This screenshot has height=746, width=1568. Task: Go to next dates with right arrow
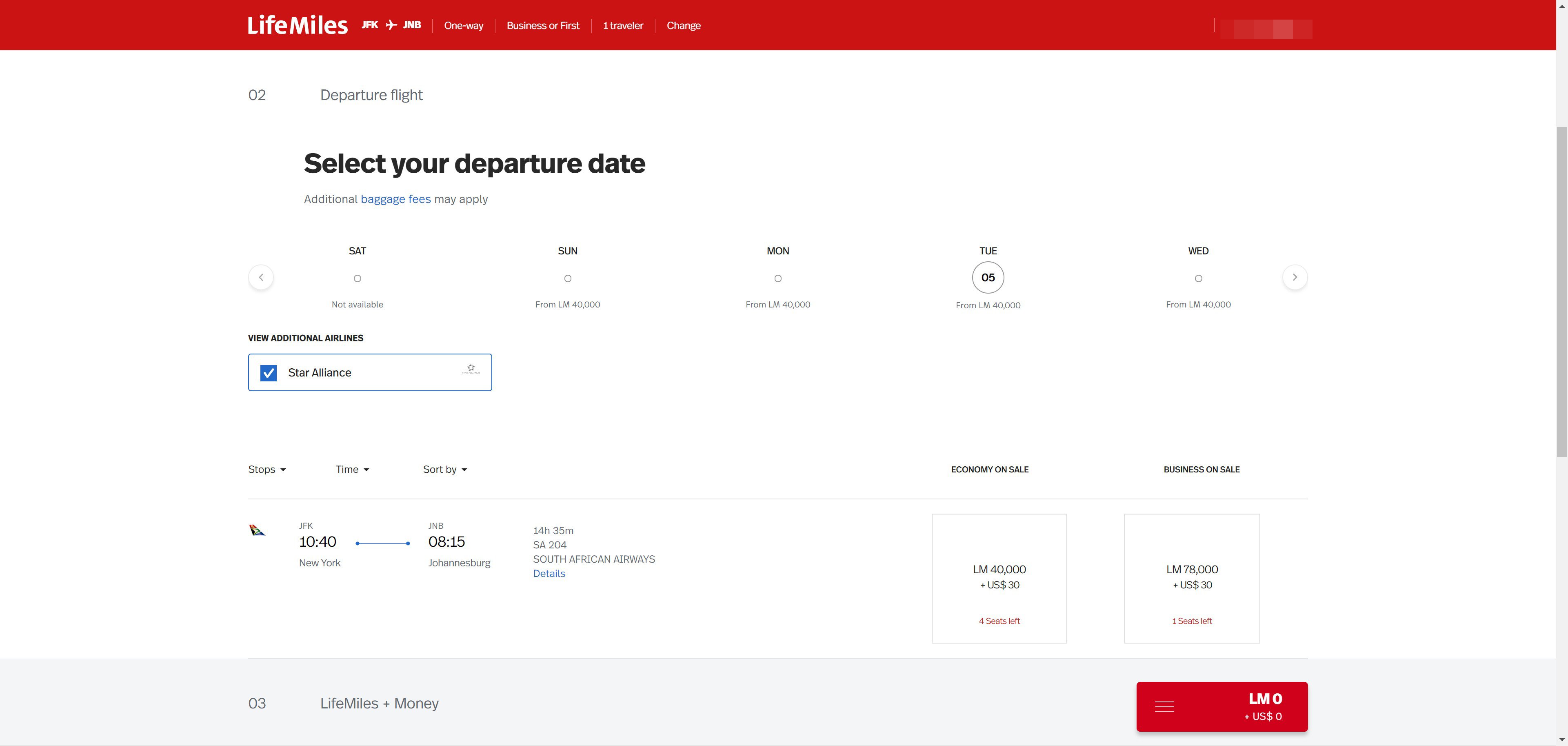point(1295,278)
